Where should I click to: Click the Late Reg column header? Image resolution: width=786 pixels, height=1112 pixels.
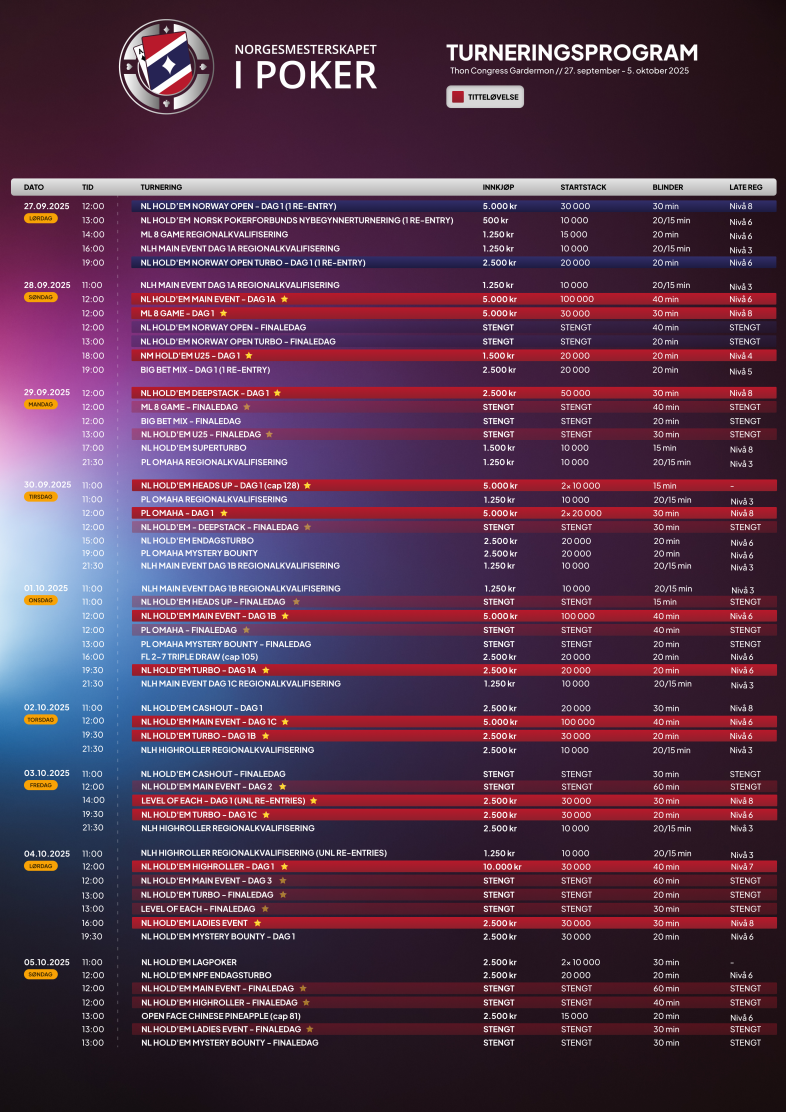click(x=746, y=187)
